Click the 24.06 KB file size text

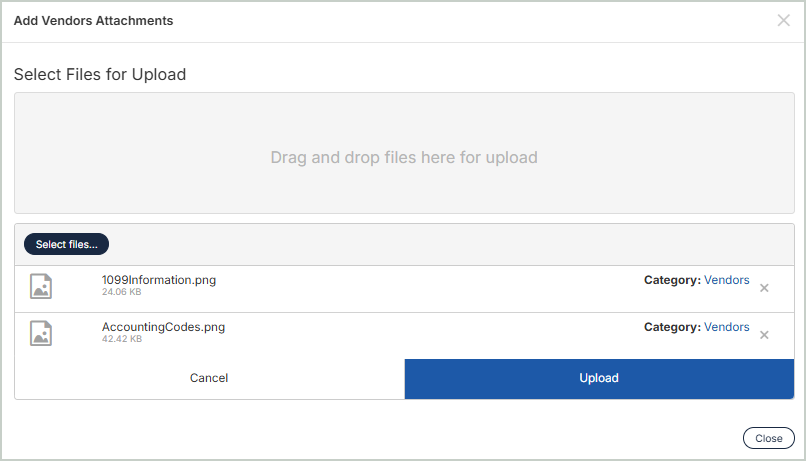(x=121, y=293)
